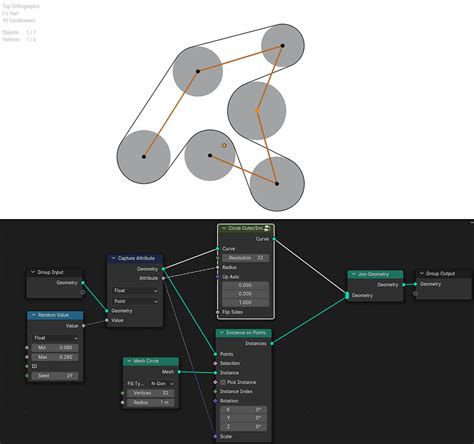The height and width of the screenshot is (444, 474).
Task: Open the Fill Type N-Gon dropdown
Action: pyautogui.click(x=162, y=384)
